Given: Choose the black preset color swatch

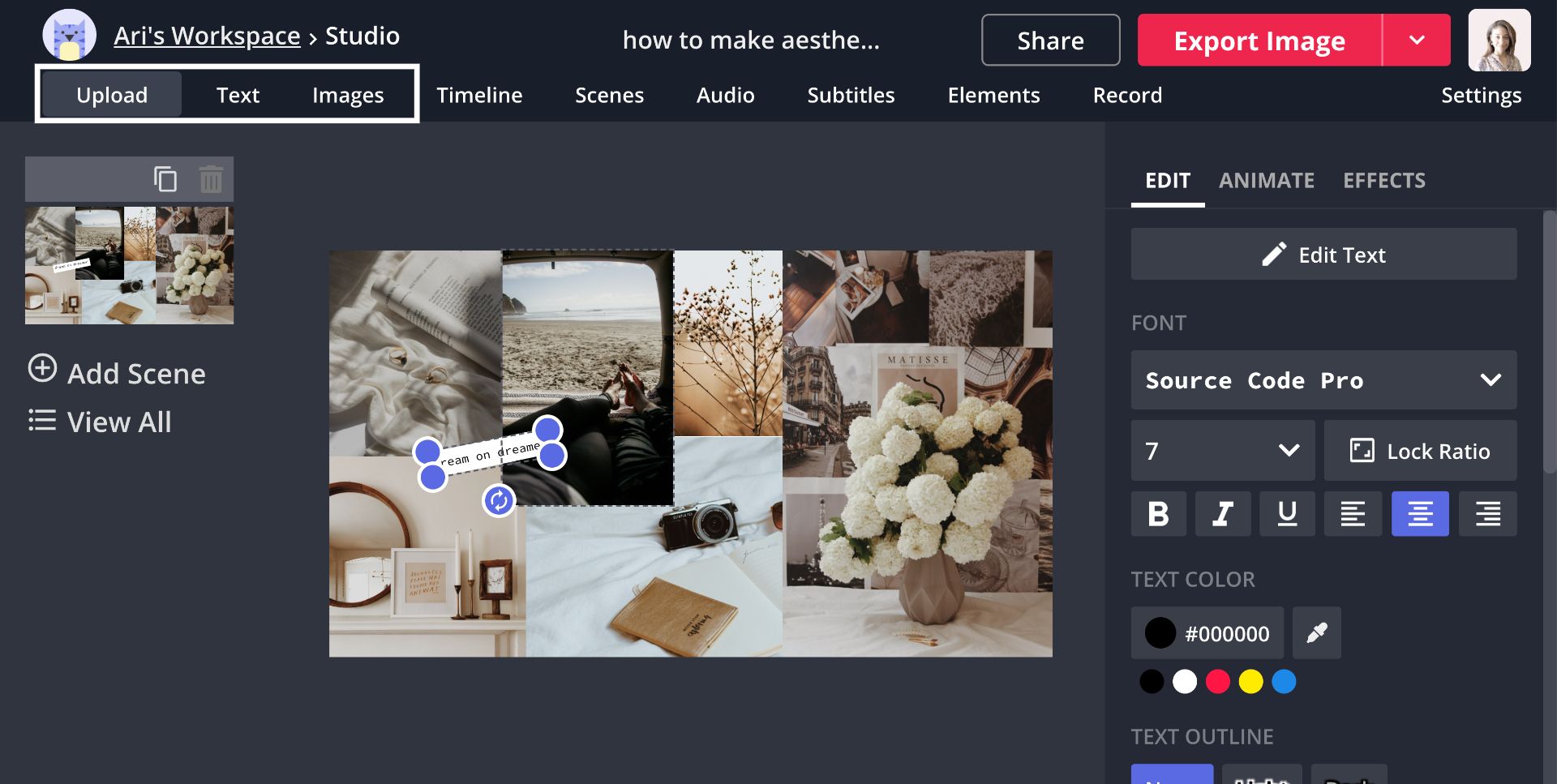Looking at the screenshot, I should [x=1152, y=681].
